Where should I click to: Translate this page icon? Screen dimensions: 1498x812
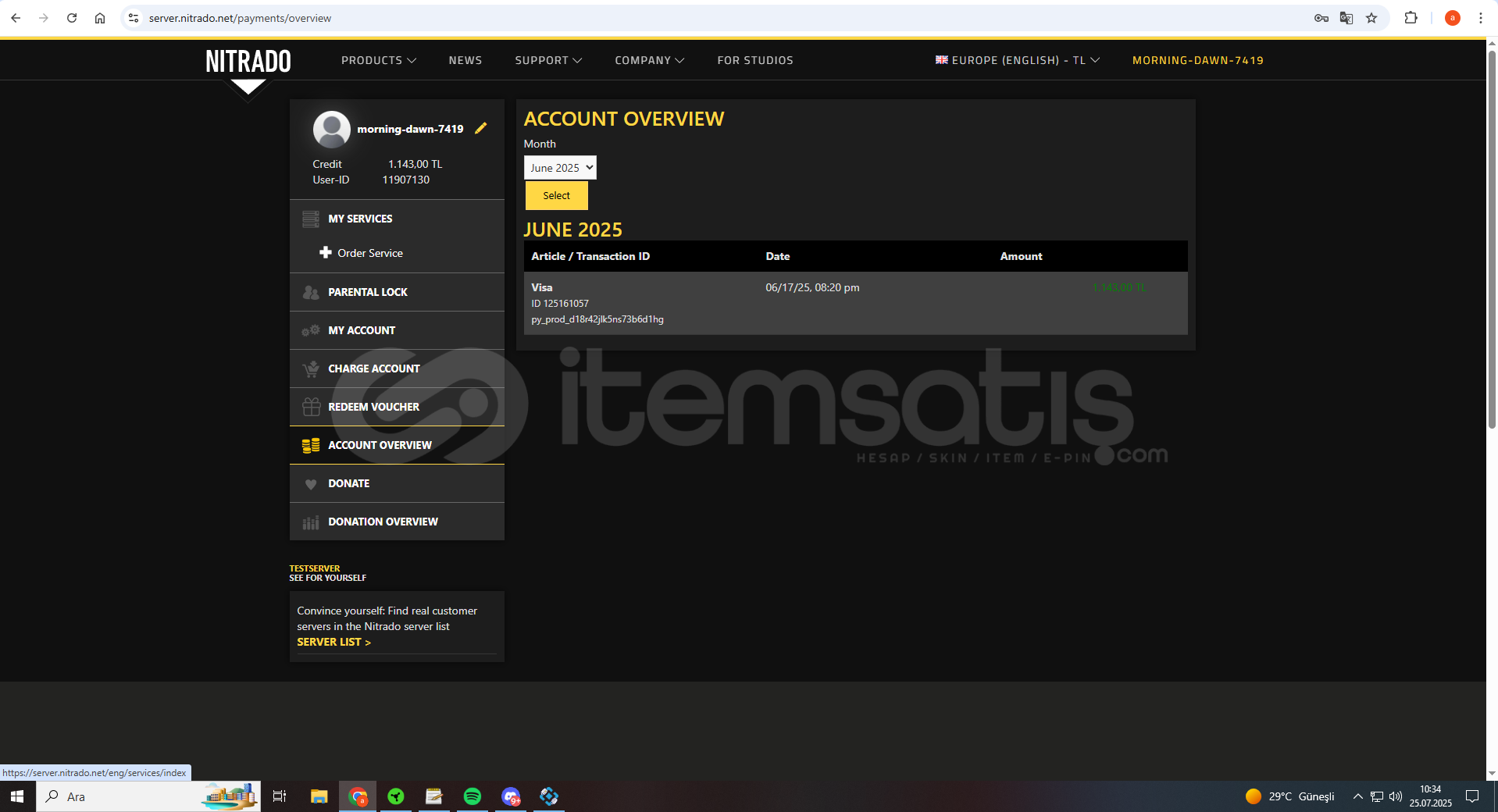1346,18
